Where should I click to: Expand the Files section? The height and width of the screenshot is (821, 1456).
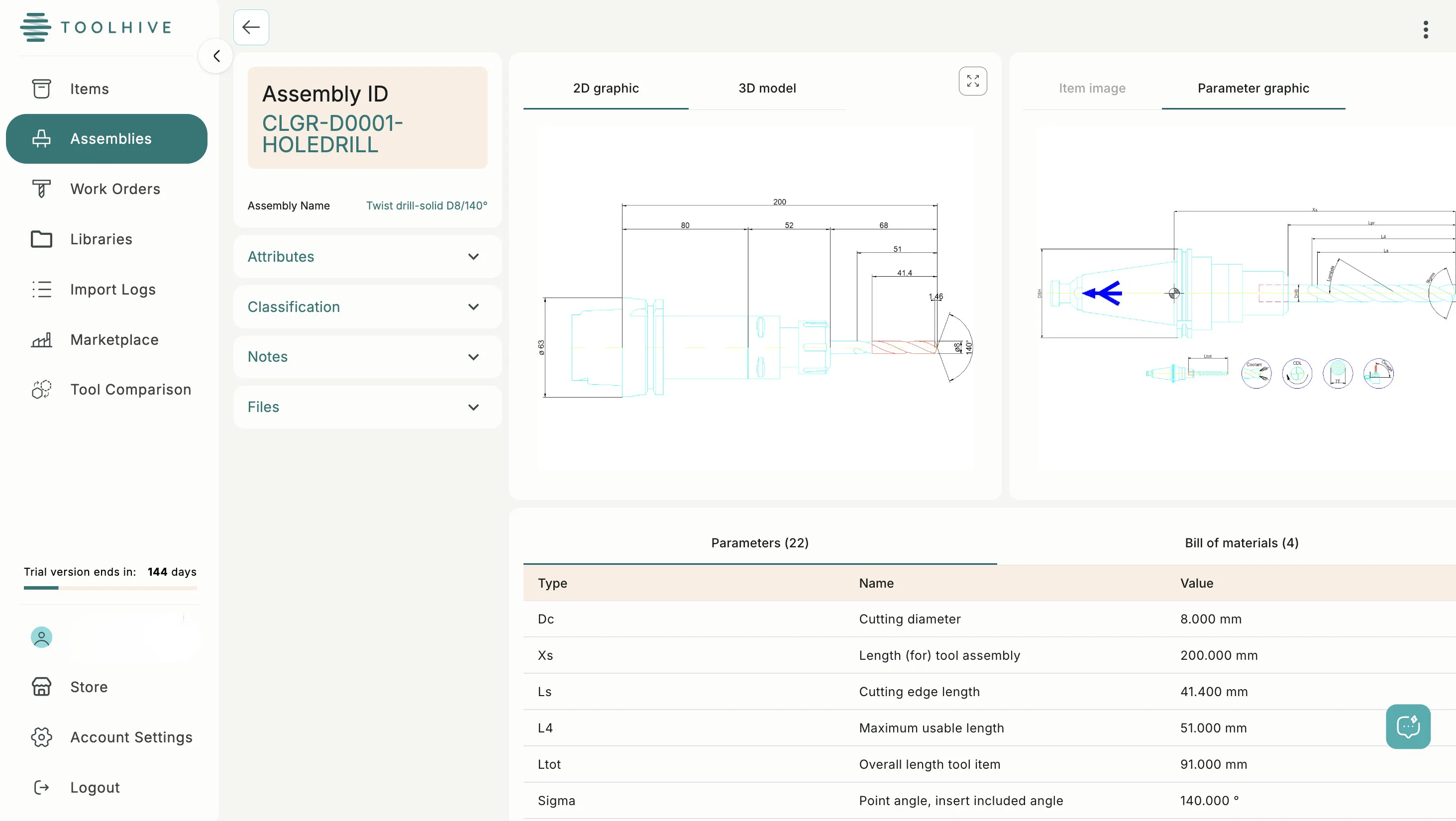coord(367,407)
